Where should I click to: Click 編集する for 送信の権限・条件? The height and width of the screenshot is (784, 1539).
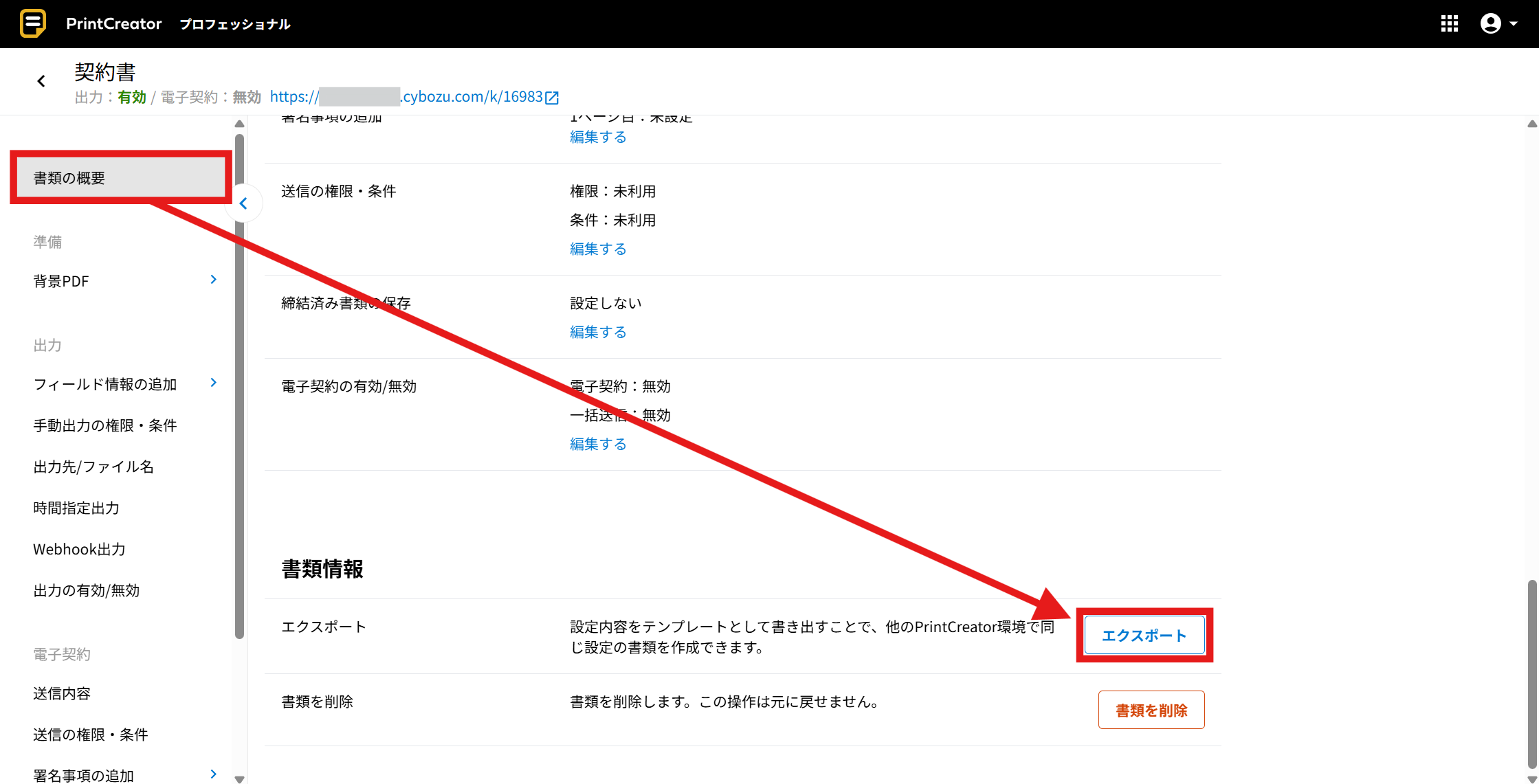tap(598, 249)
